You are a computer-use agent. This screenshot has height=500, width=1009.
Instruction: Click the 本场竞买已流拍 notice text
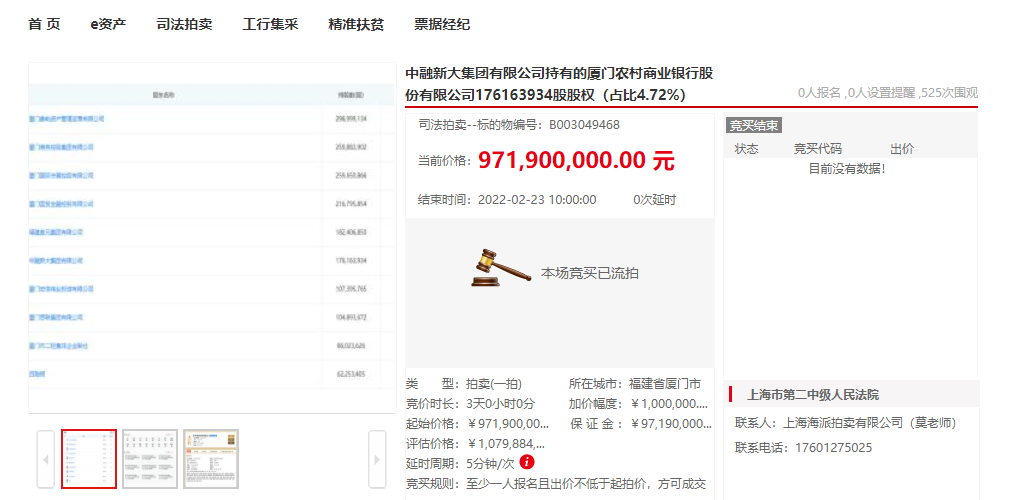click(x=589, y=273)
